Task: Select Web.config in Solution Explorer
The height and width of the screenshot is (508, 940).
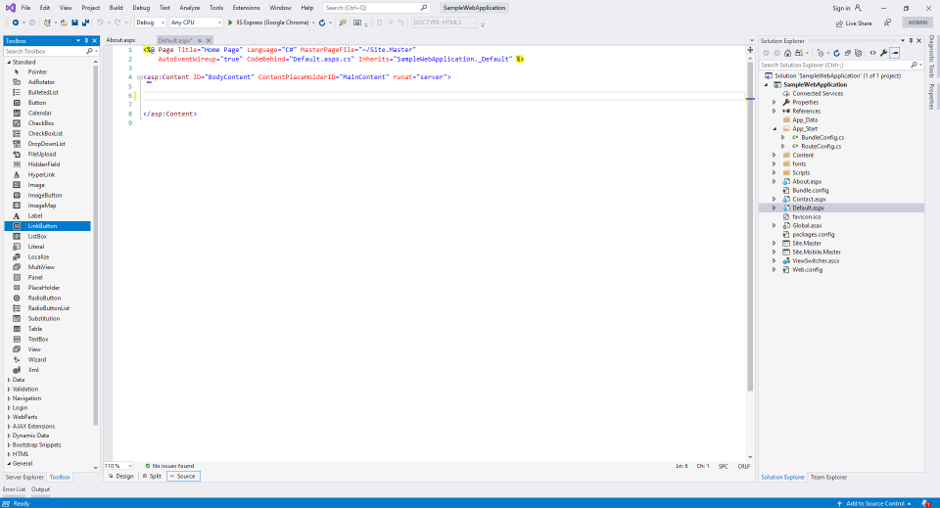Action: tap(807, 270)
